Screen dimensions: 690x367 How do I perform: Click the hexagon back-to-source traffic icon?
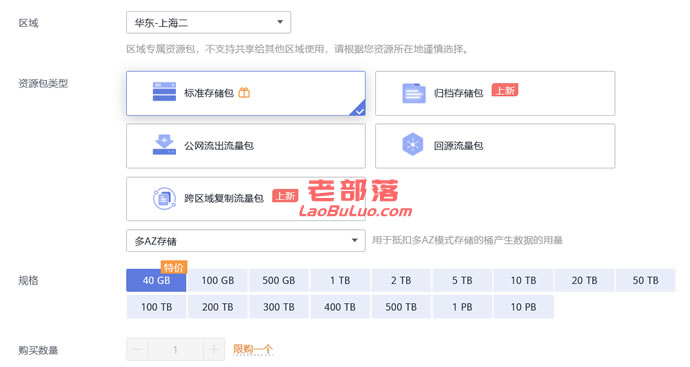click(413, 144)
